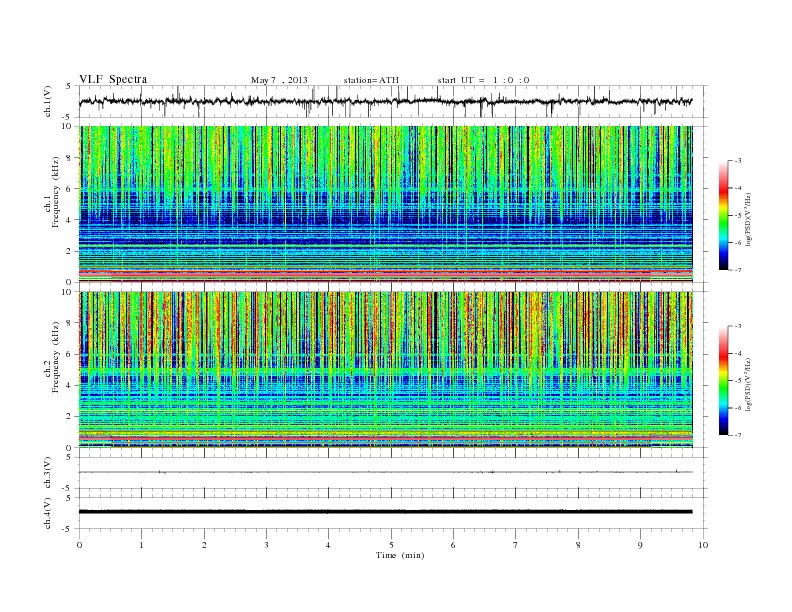Screen dimensions: 792x612
Task: Click the "2" kHz tick of ch.2 spectrogram
Action: [x=70, y=417]
